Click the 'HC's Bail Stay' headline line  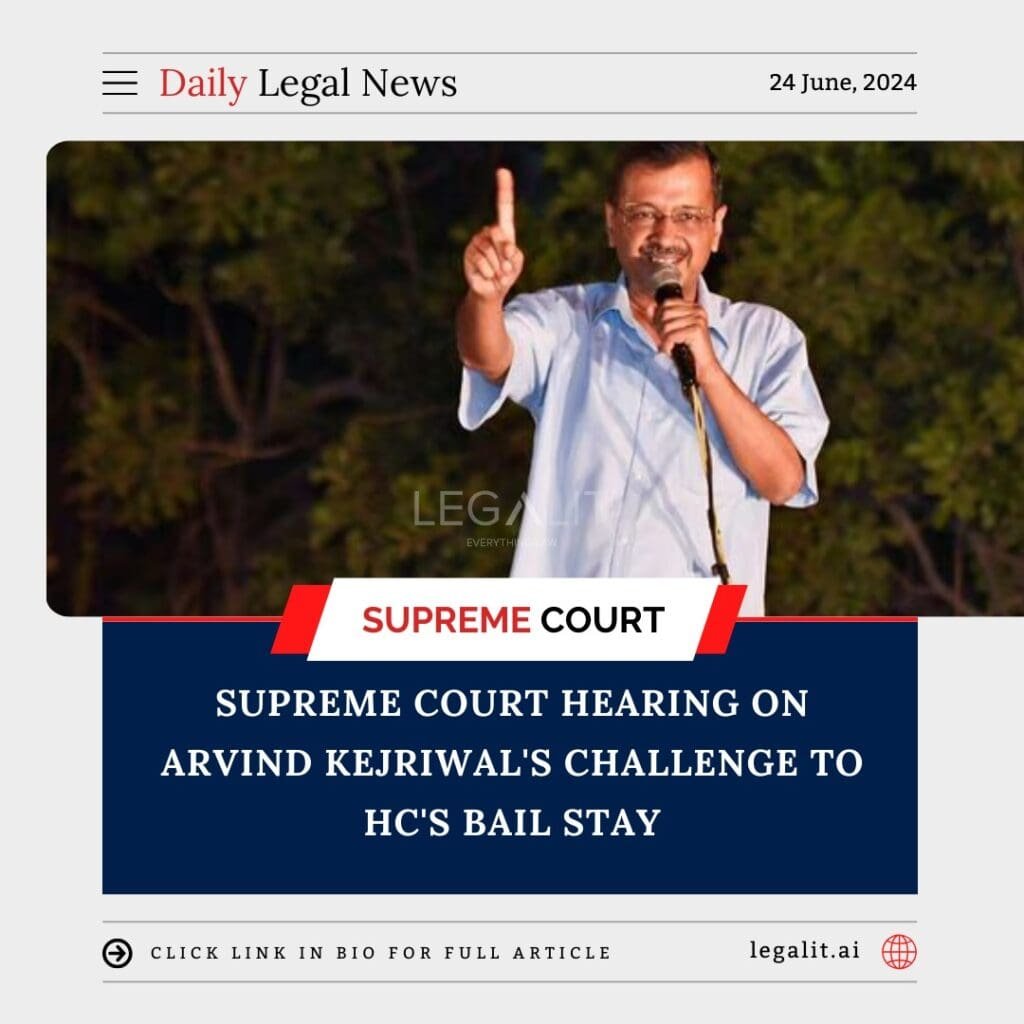tap(513, 822)
